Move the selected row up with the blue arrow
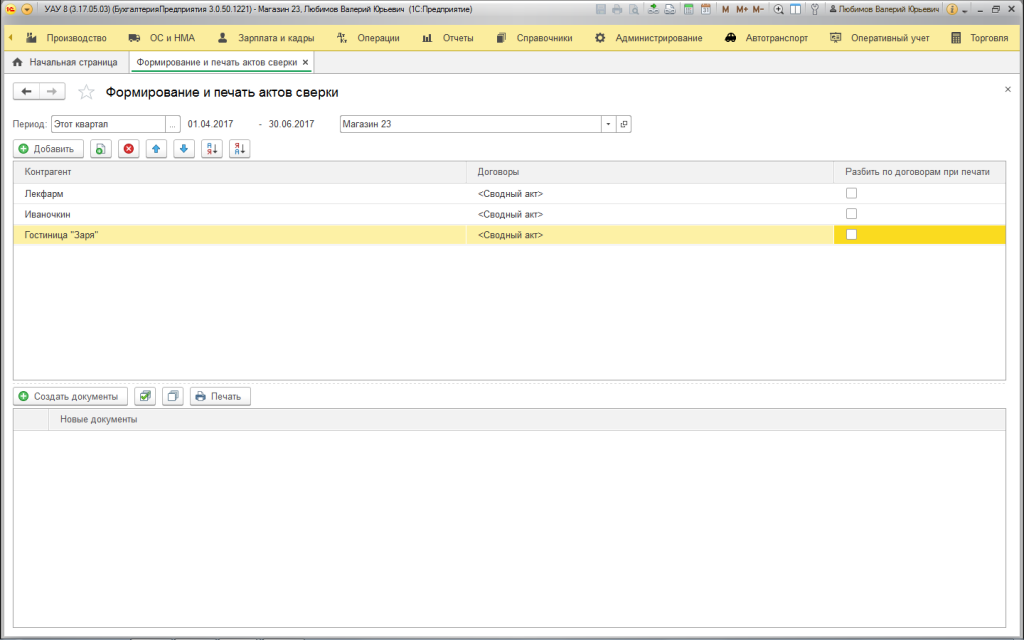This screenshot has width=1024, height=640. point(156,149)
